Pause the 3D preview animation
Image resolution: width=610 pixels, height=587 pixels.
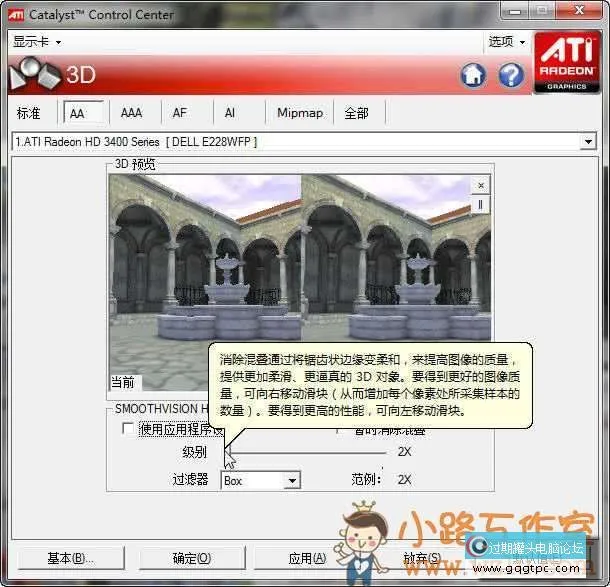(481, 203)
